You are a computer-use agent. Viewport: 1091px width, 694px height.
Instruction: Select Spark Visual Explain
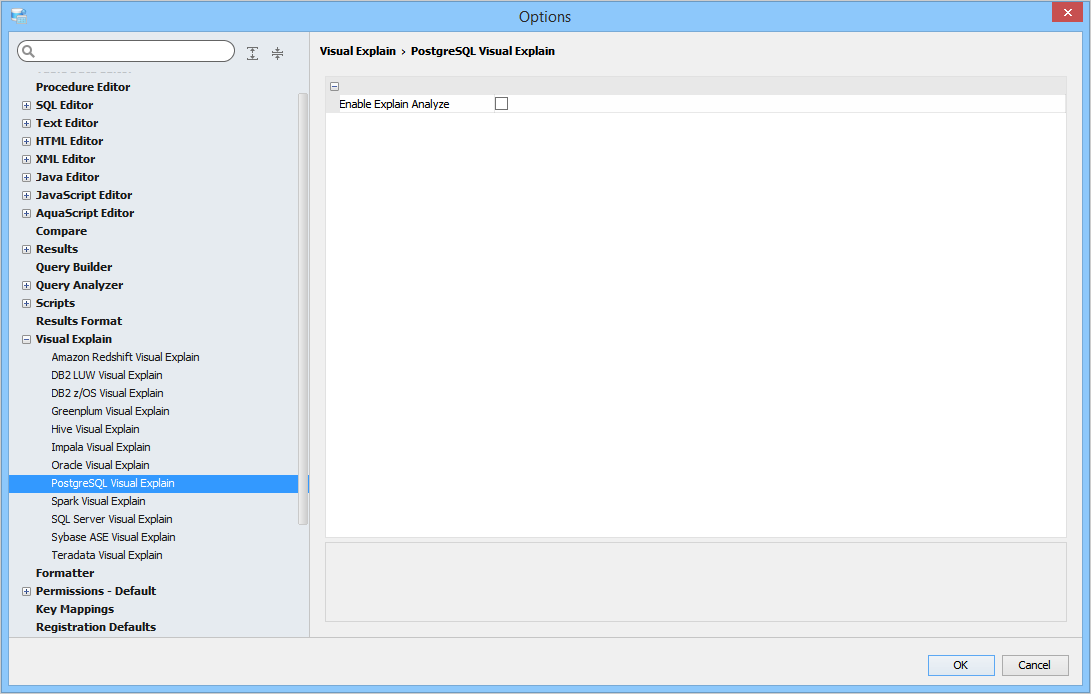coord(98,501)
